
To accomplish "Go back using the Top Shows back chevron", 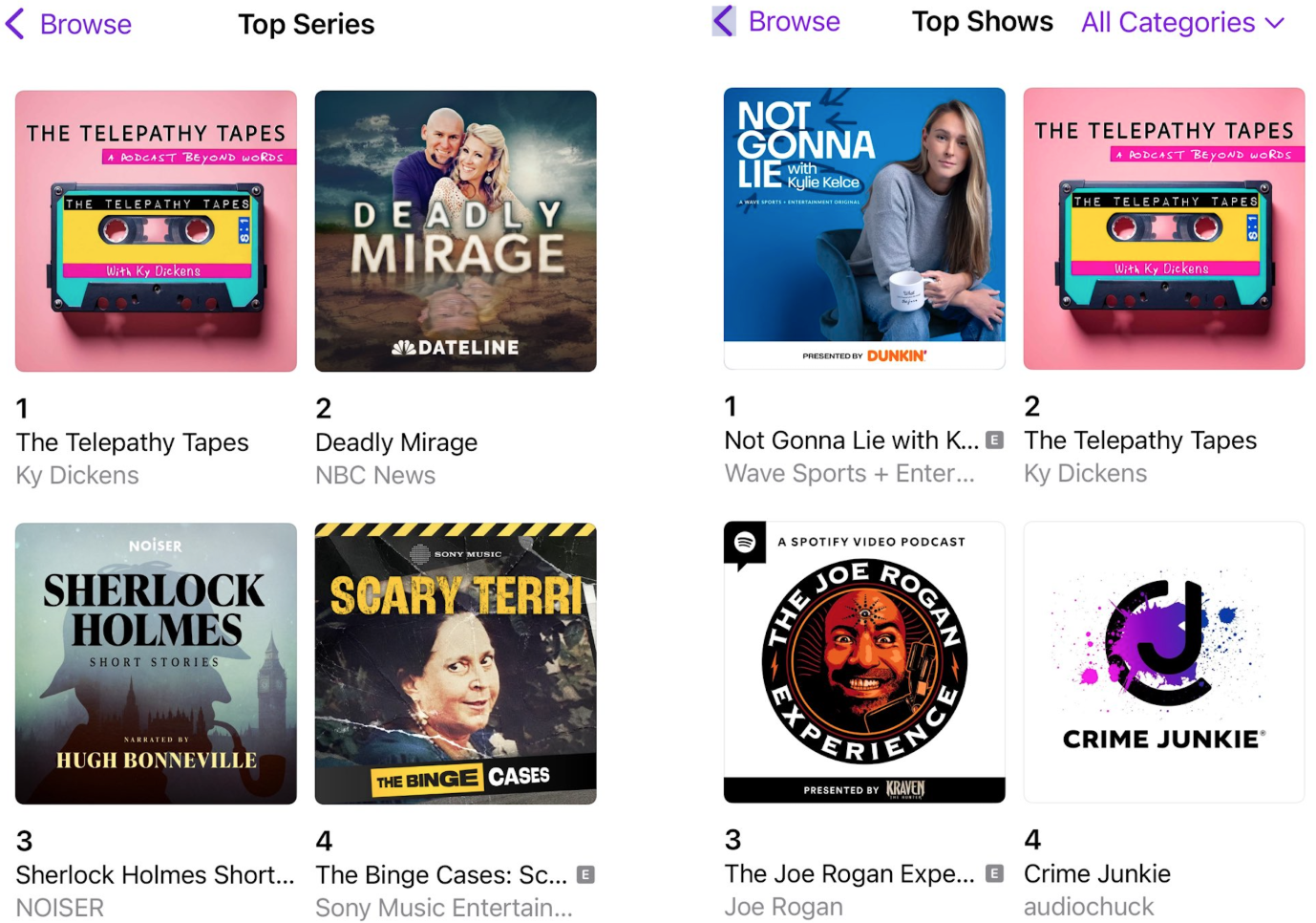I will (x=724, y=21).
